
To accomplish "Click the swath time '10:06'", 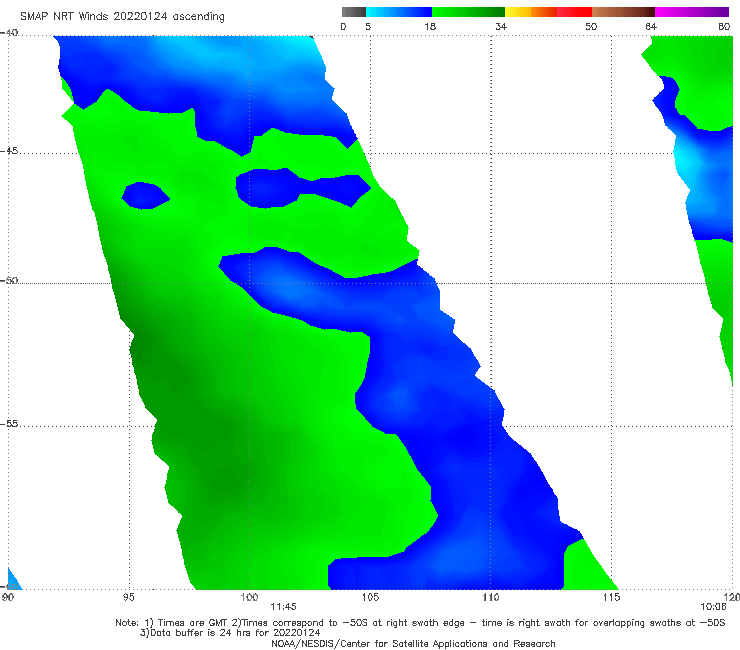I will [x=713, y=607].
